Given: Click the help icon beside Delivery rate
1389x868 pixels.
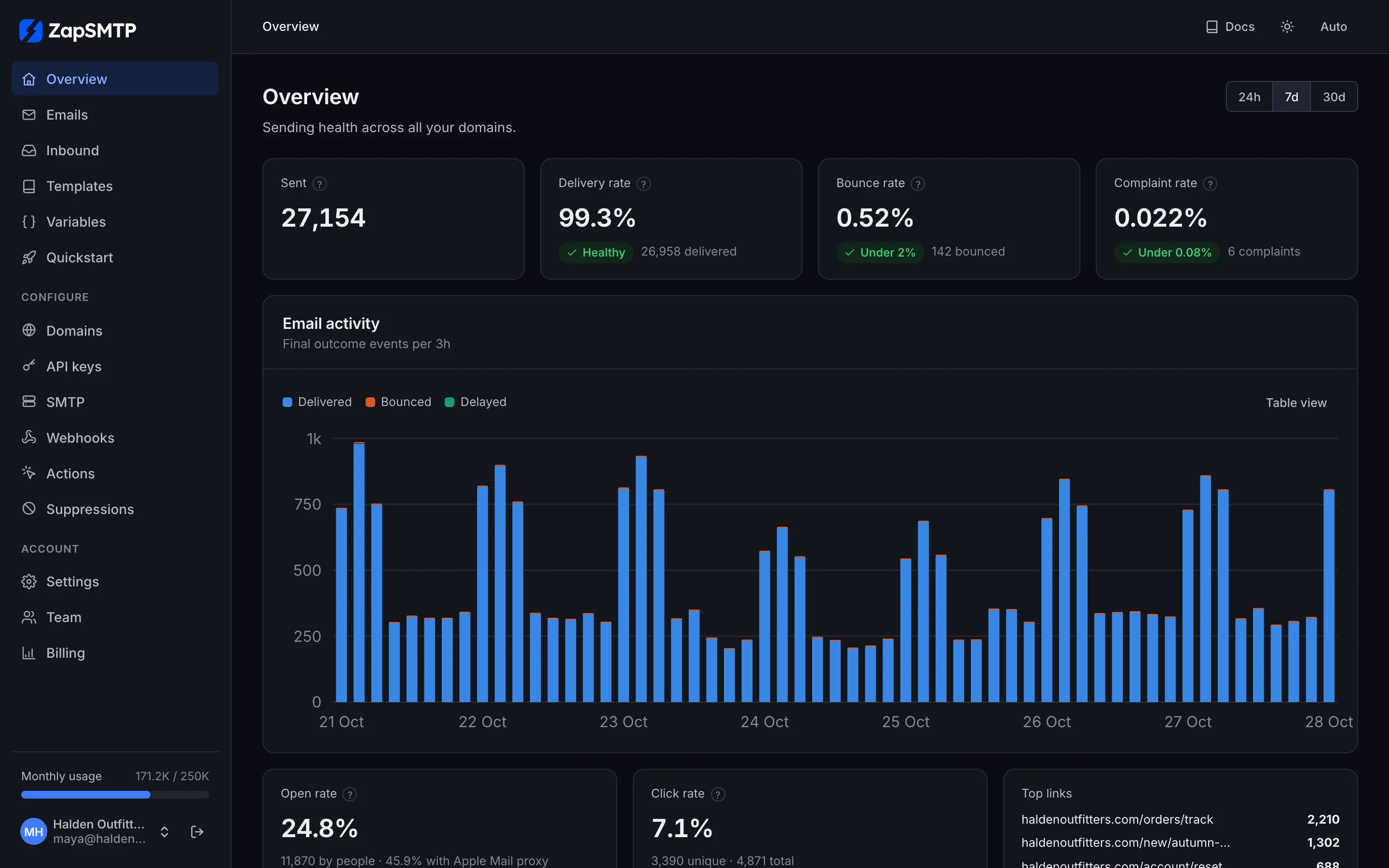Looking at the screenshot, I should coord(643,184).
